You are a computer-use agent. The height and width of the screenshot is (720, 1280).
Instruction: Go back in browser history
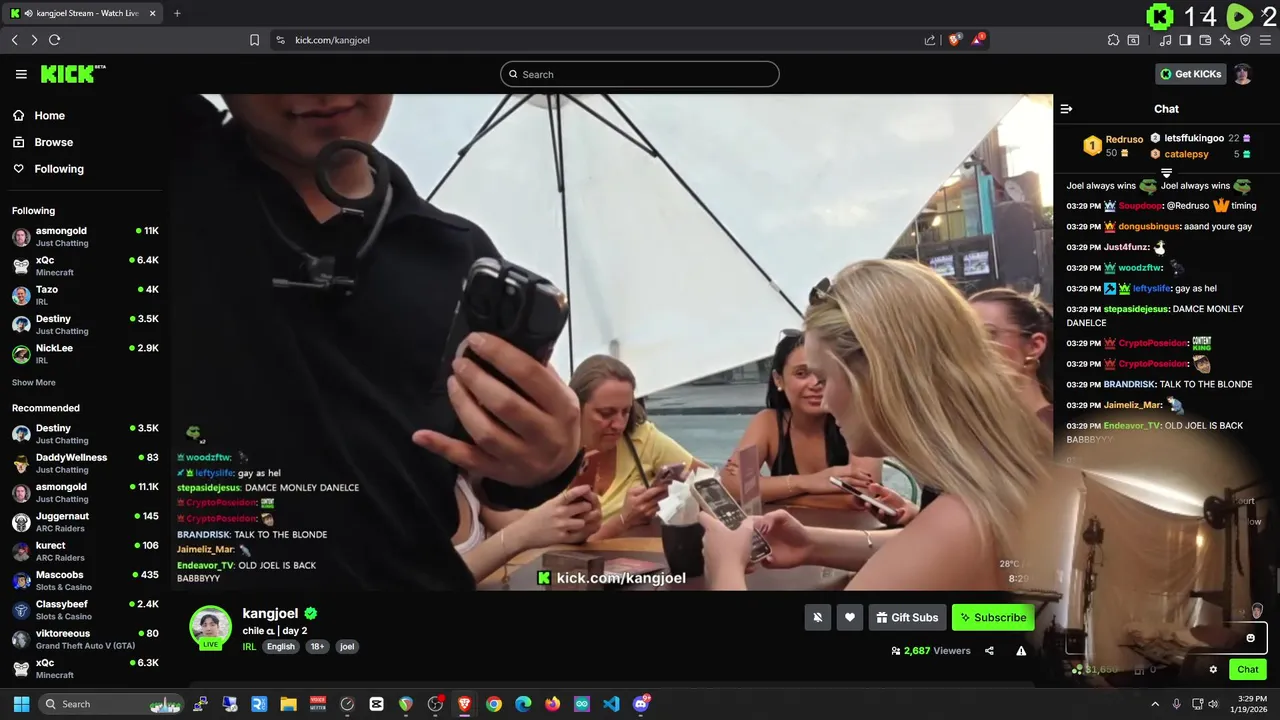point(14,40)
